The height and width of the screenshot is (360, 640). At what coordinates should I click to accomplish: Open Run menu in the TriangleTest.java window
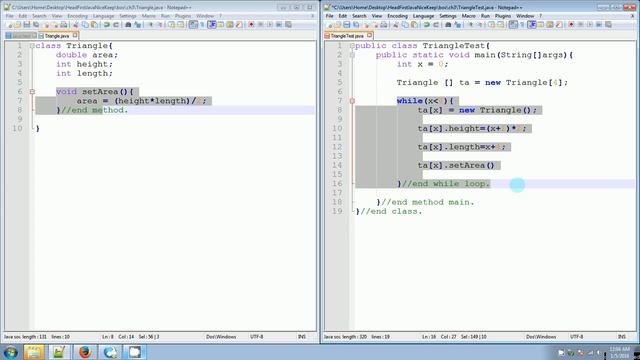pos(485,16)
